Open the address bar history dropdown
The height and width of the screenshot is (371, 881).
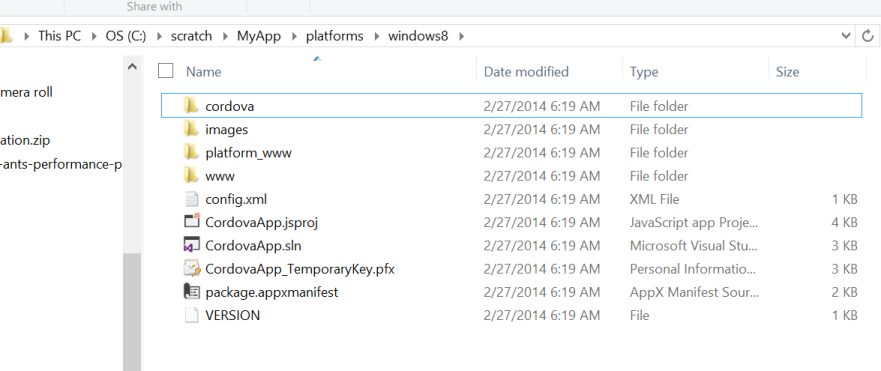846,37
